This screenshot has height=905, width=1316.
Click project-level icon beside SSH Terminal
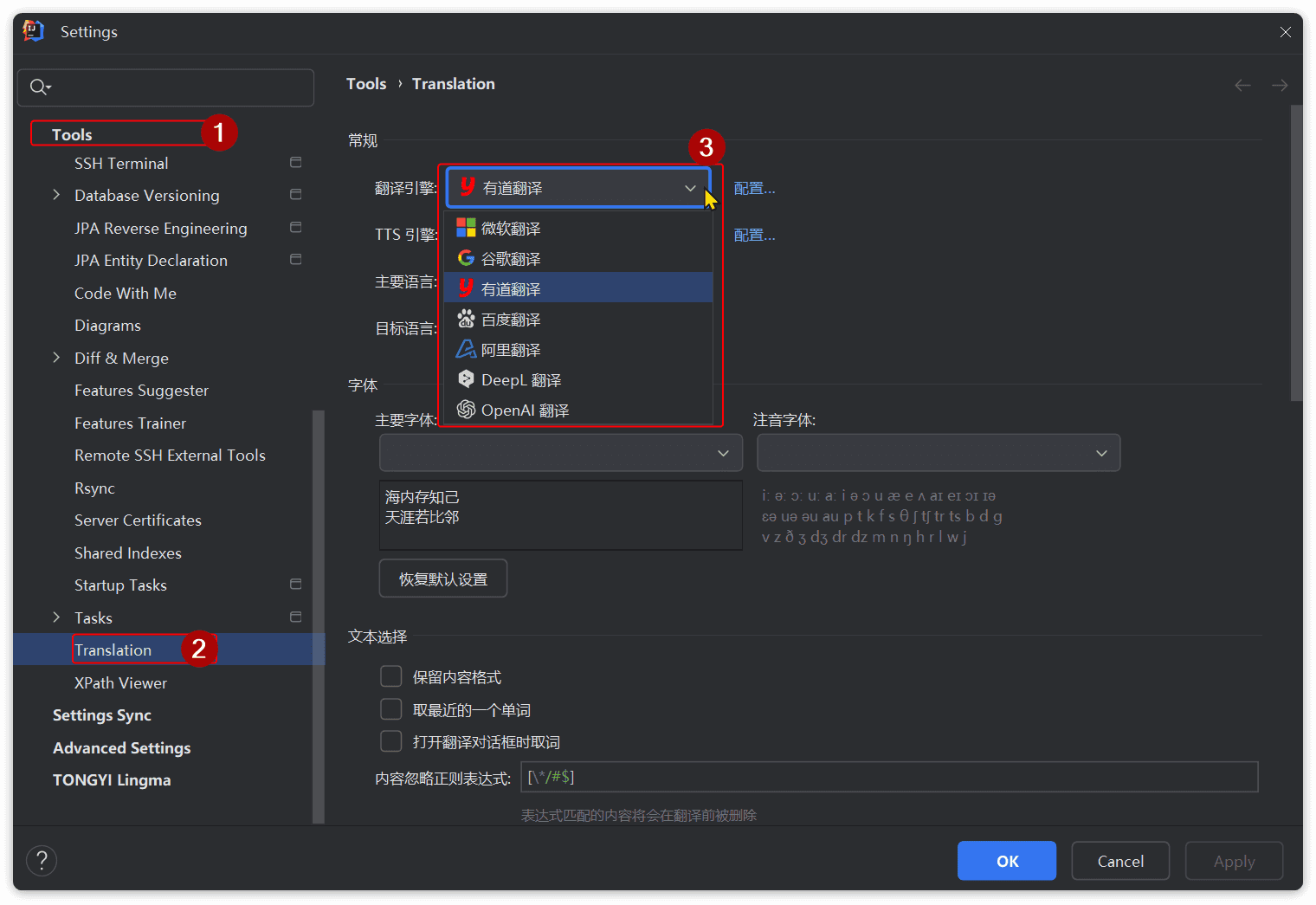coord(296,163)
